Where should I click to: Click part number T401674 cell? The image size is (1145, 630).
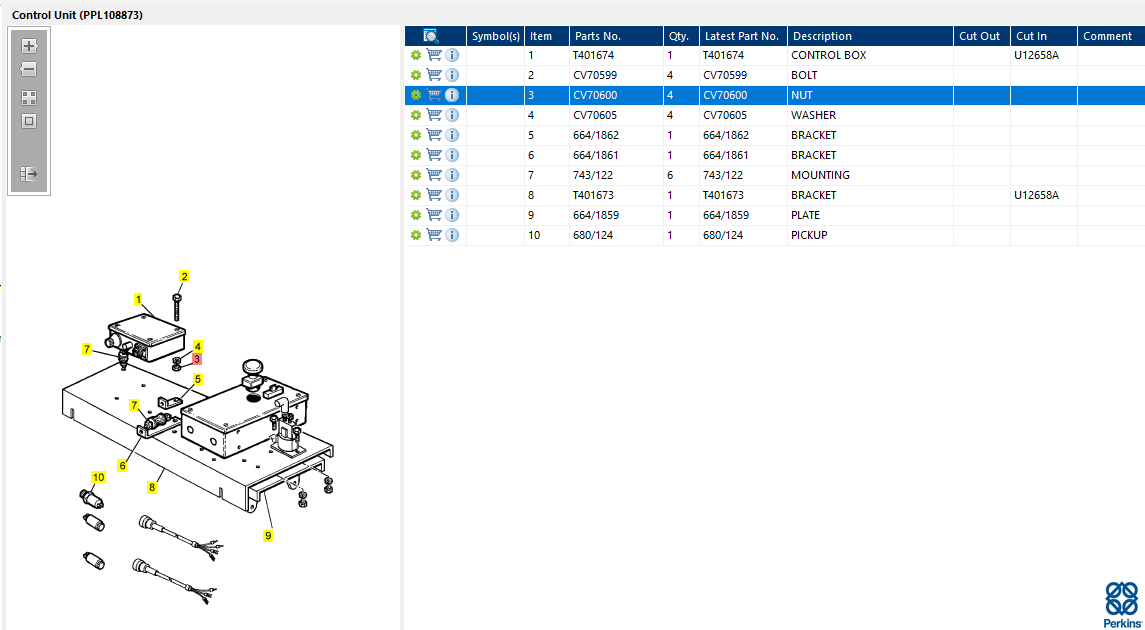click(616, 55)
